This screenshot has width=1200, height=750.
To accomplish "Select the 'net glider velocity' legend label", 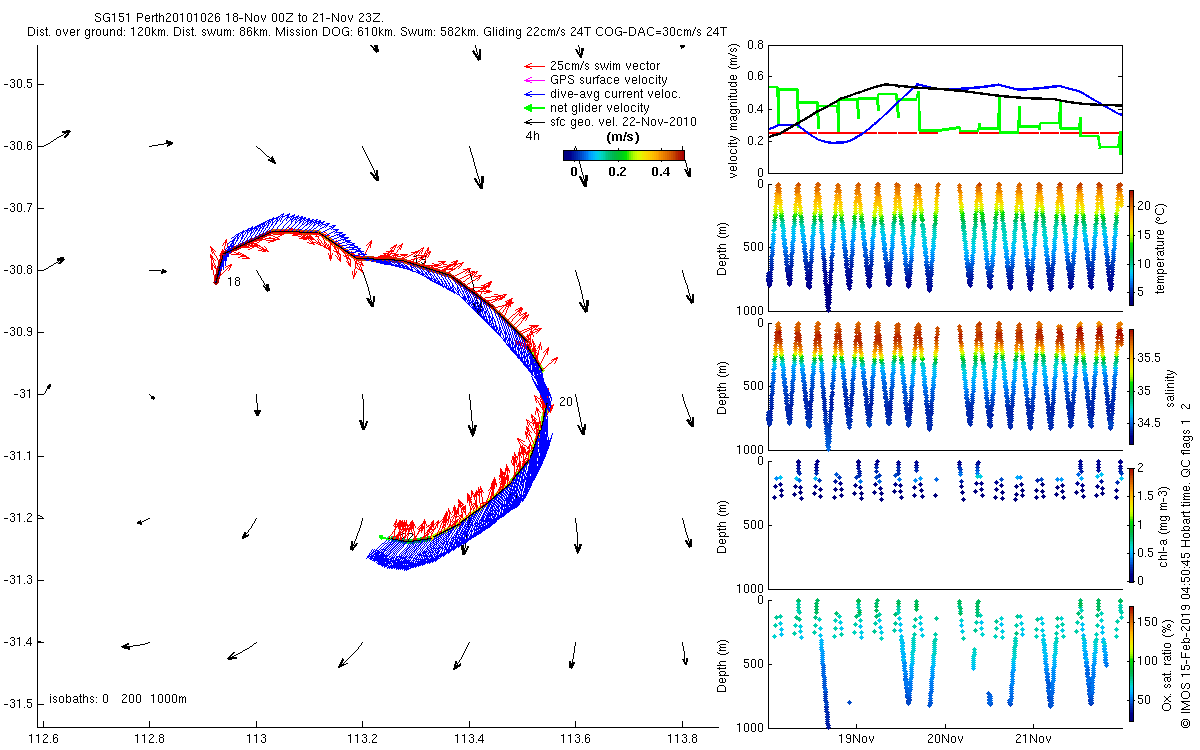I will [600, 108].
